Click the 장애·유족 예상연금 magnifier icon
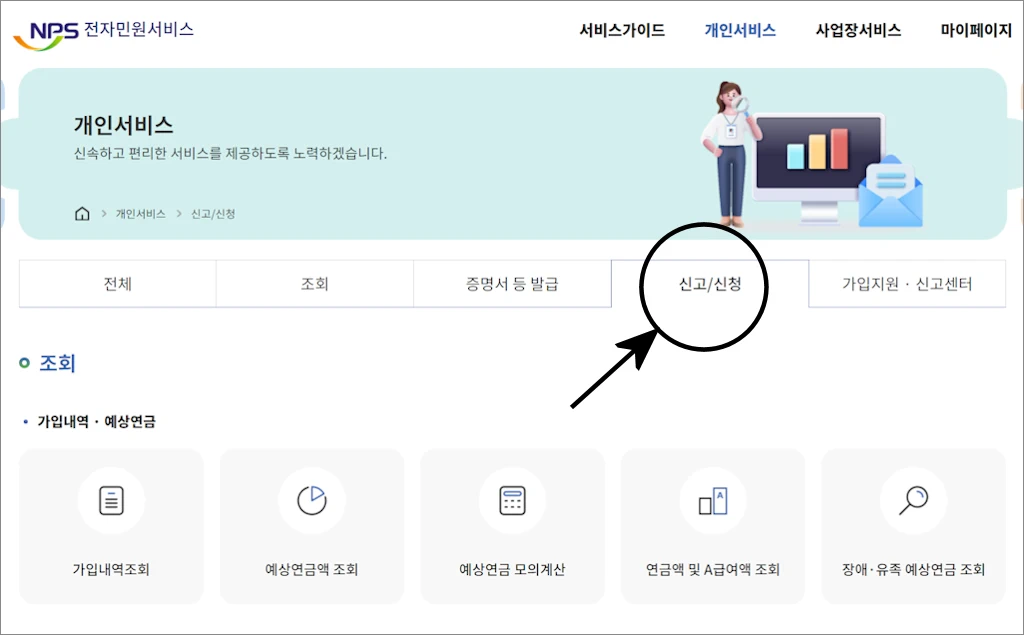 coord(913,500)
